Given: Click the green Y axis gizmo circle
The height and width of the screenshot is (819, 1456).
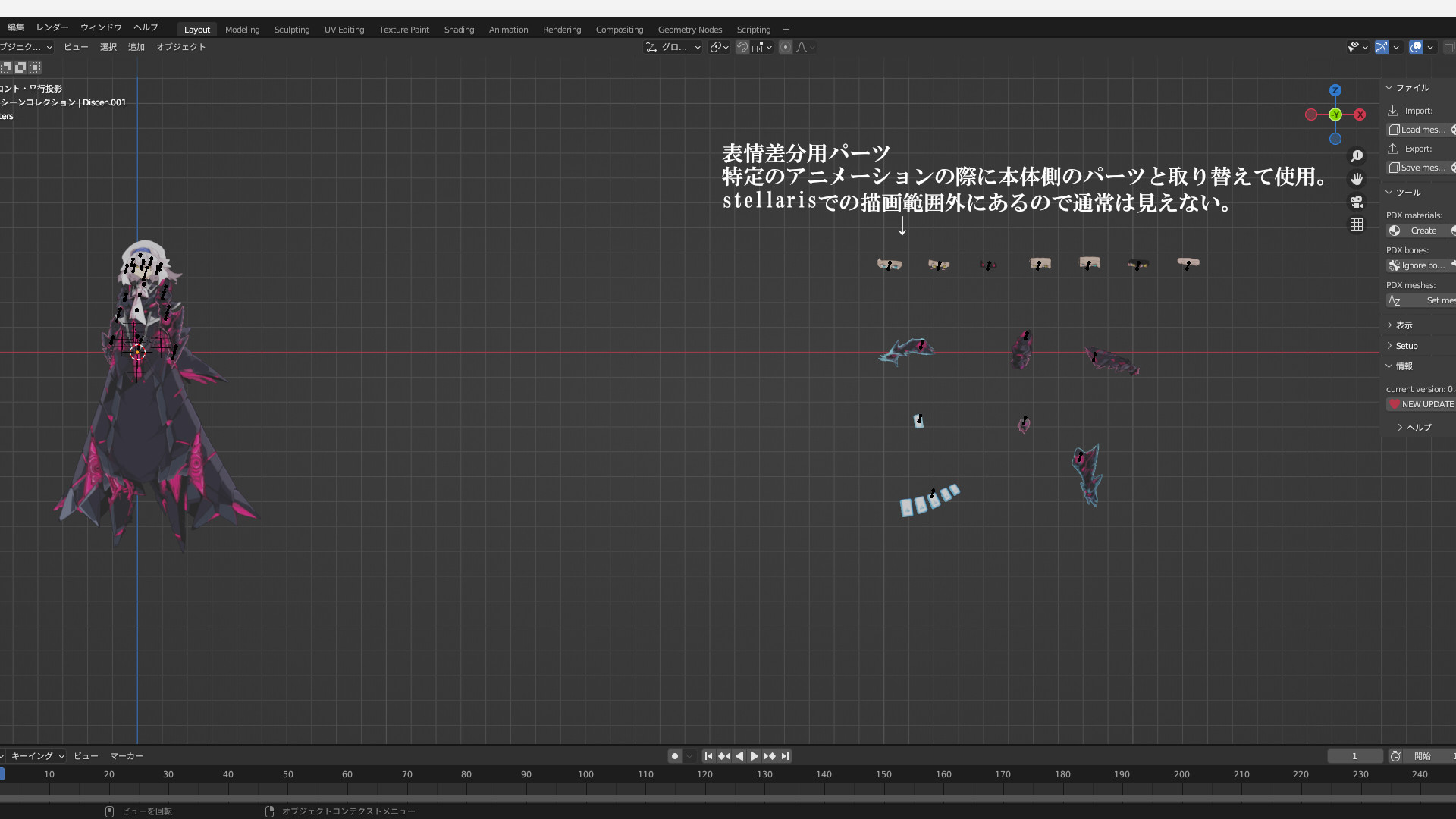Looking at the screenshot, I should (x=1335, y=115).
